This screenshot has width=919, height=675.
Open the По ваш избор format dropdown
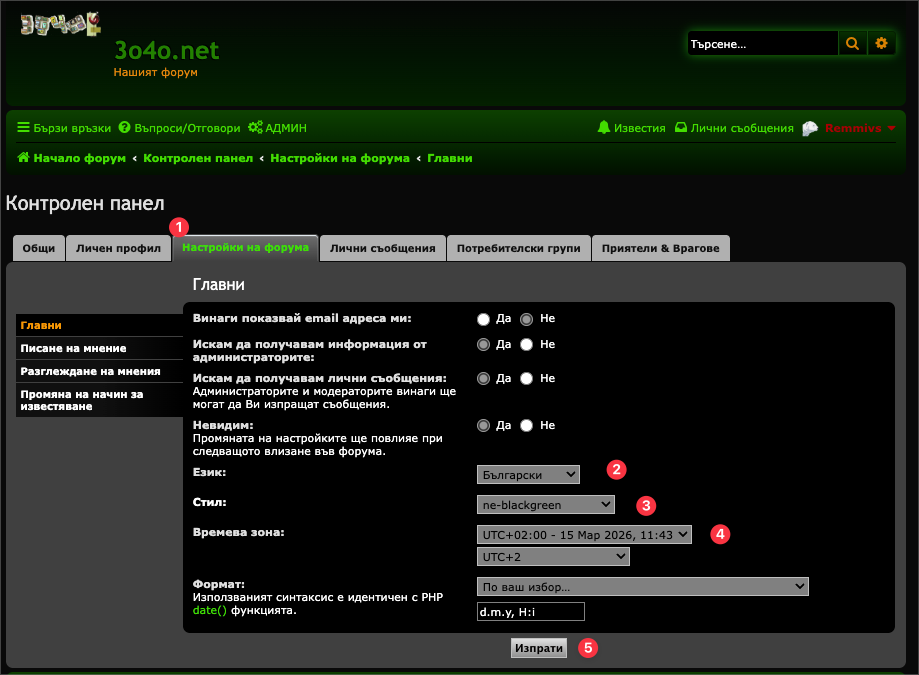(x=643, y=587)
